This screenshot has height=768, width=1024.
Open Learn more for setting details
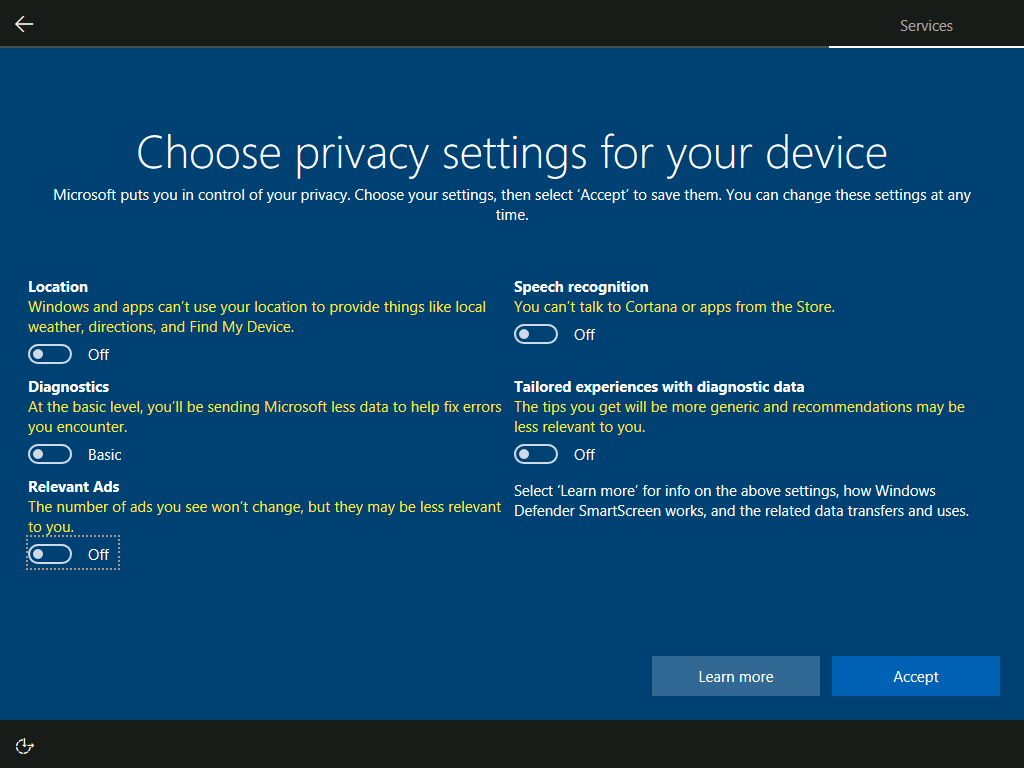(x=735, y=676)
